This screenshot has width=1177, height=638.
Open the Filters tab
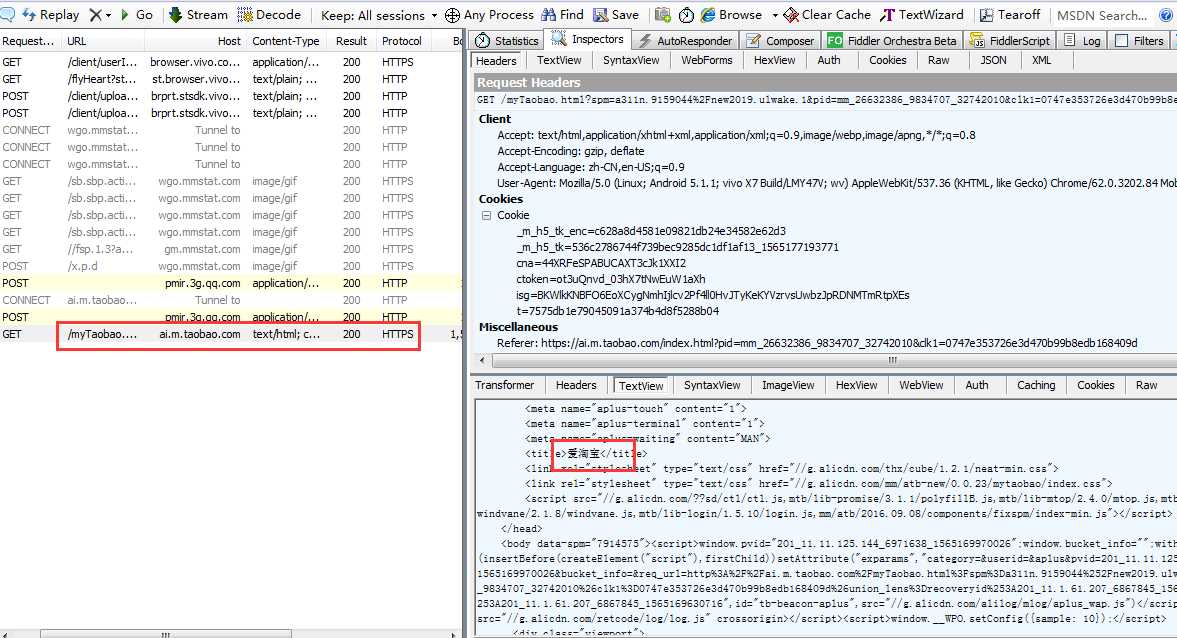[1139, 41]
